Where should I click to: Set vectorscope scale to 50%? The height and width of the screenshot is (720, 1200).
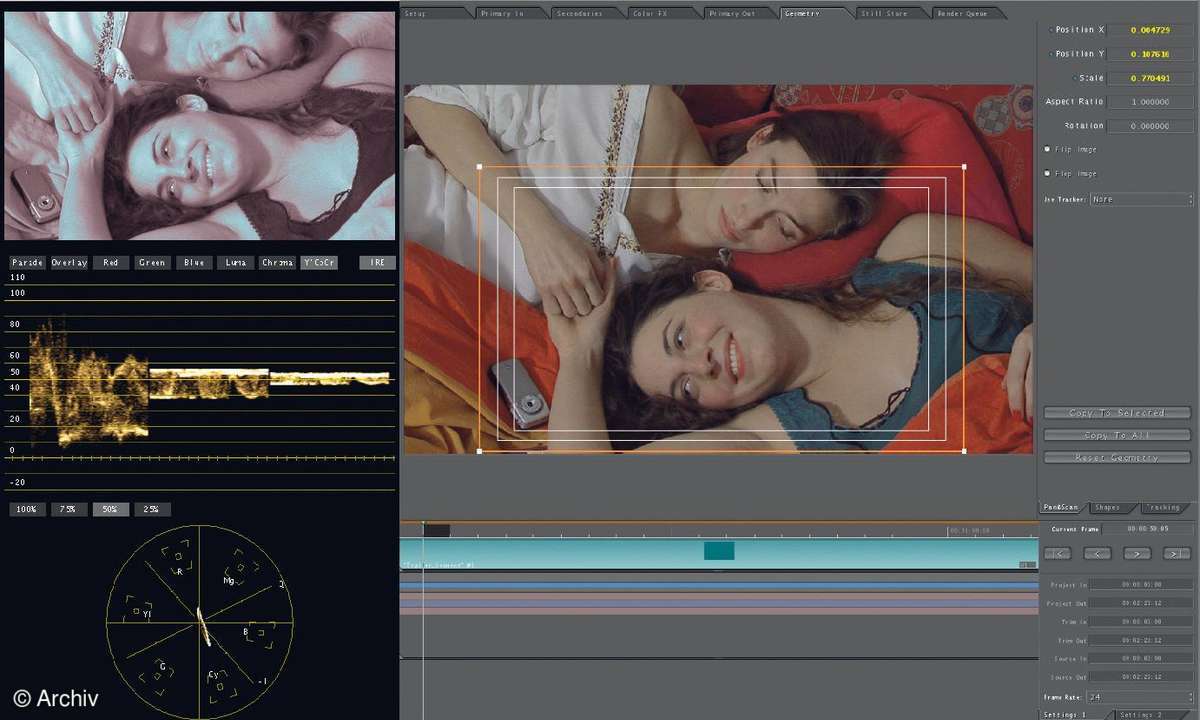click(x=111, y=509)
